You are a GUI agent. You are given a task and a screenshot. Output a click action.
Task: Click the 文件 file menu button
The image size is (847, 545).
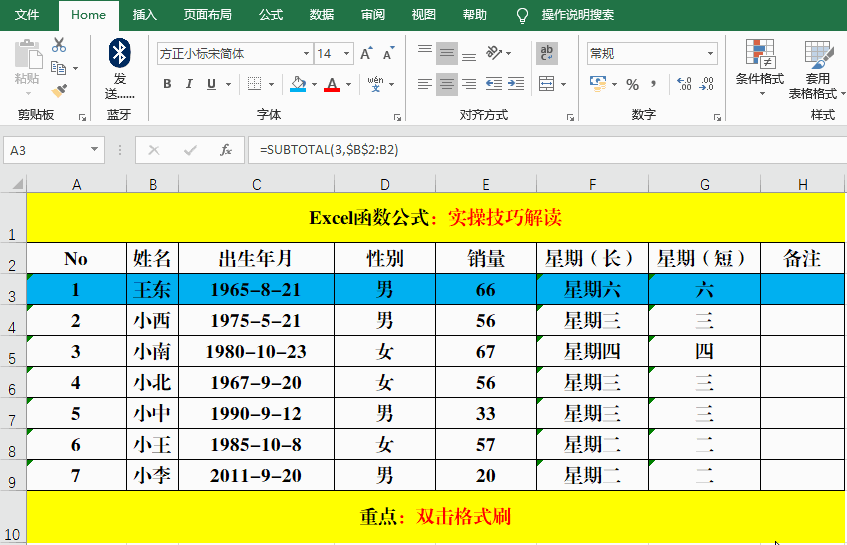(28, 15)
